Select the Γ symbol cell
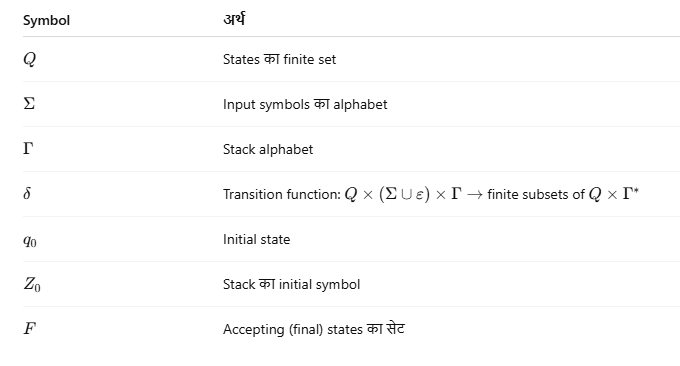 click(x=28, y=149)
